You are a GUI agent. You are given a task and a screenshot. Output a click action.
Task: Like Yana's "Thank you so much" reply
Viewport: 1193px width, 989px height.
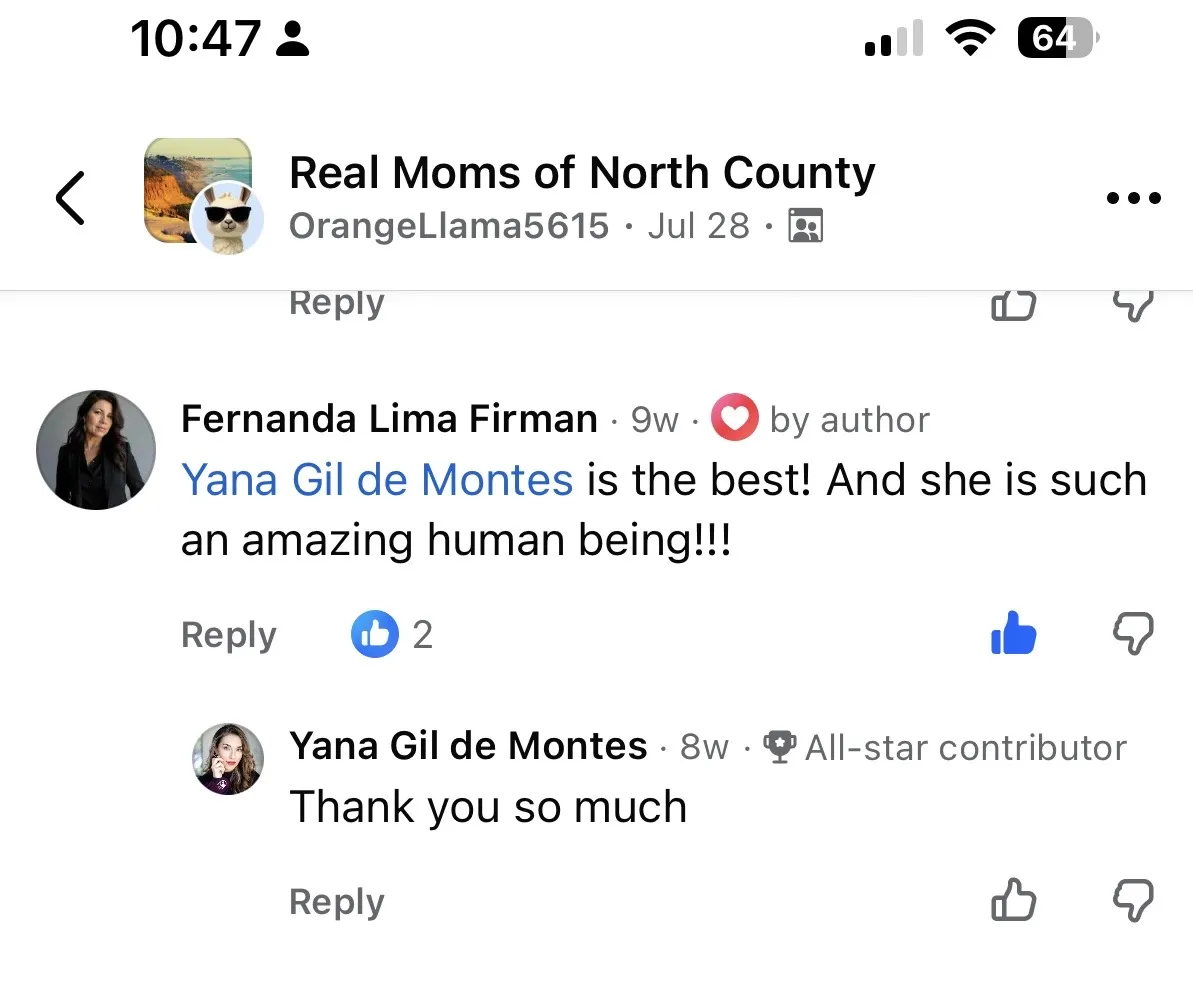1013,900
